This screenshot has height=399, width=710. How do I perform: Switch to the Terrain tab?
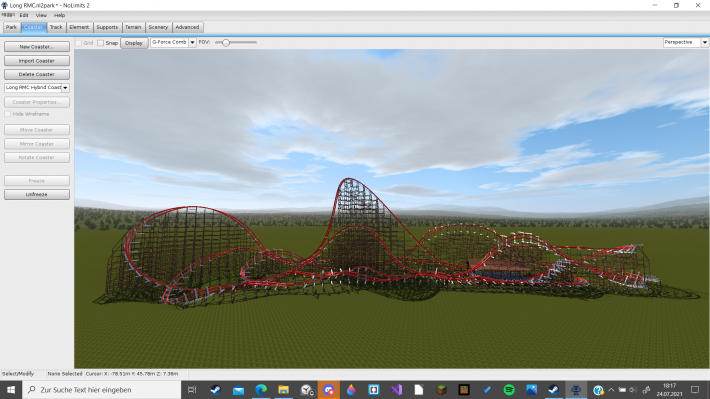[x=133, y=27]
